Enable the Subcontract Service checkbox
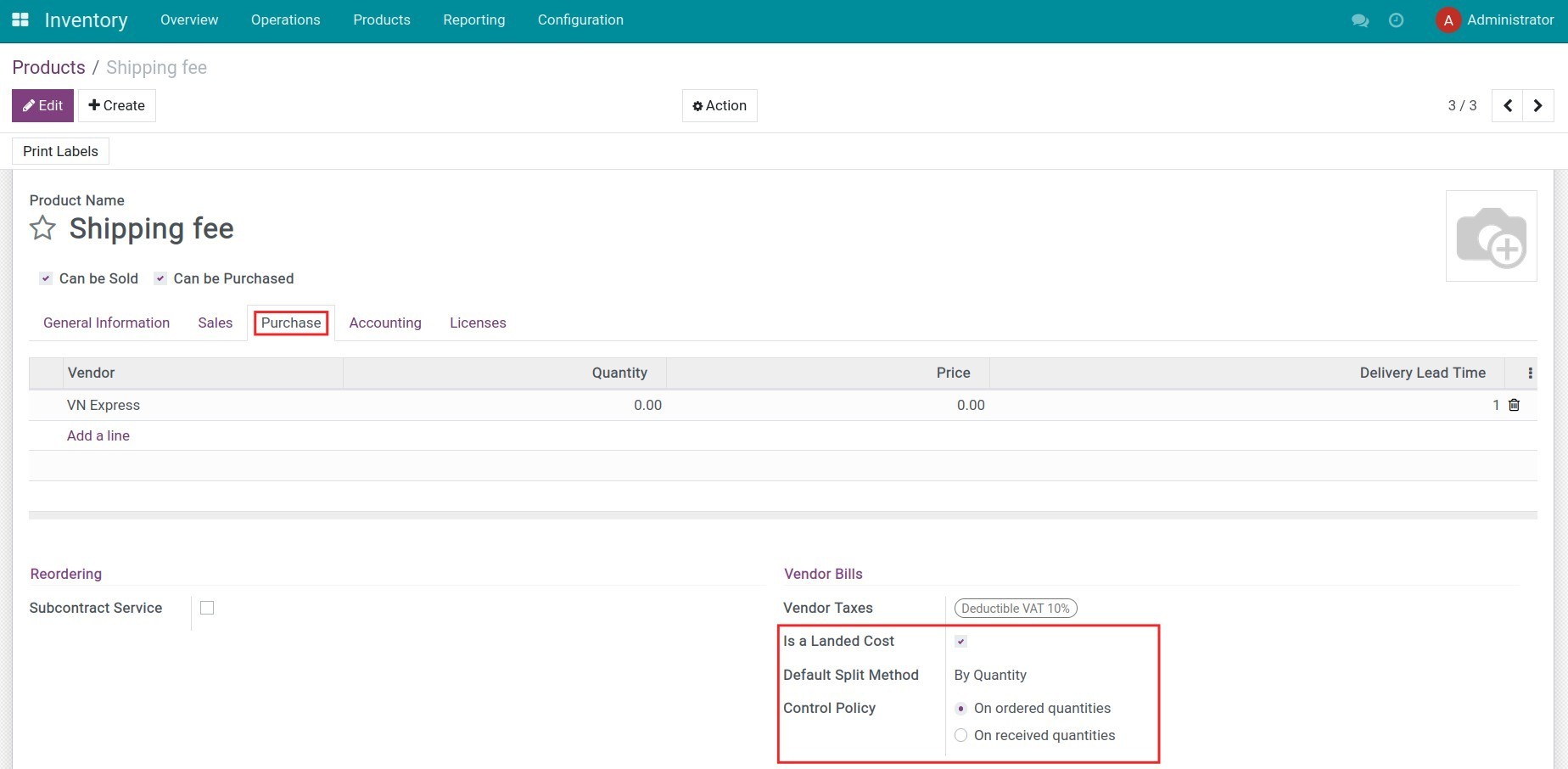 point(206,608)
